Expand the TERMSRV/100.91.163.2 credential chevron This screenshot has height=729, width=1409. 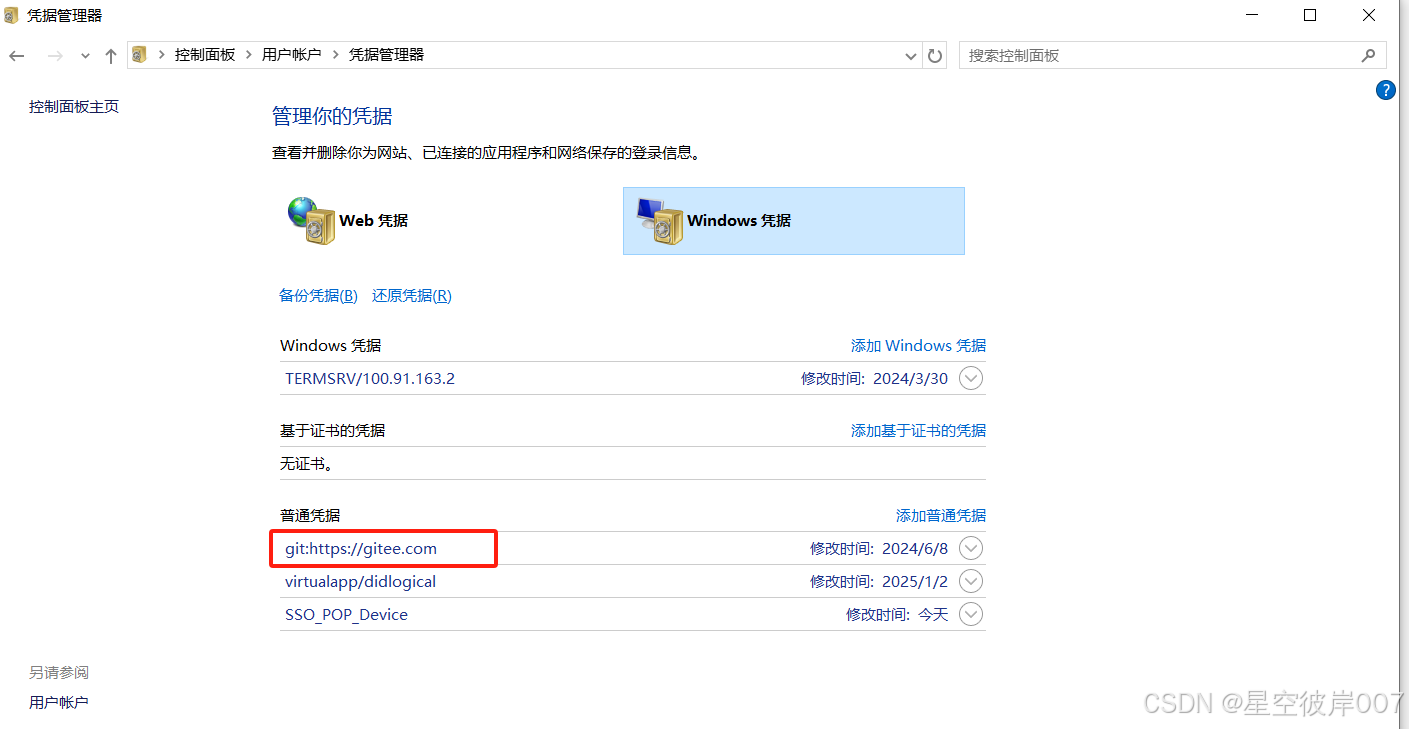coord(971,379)
